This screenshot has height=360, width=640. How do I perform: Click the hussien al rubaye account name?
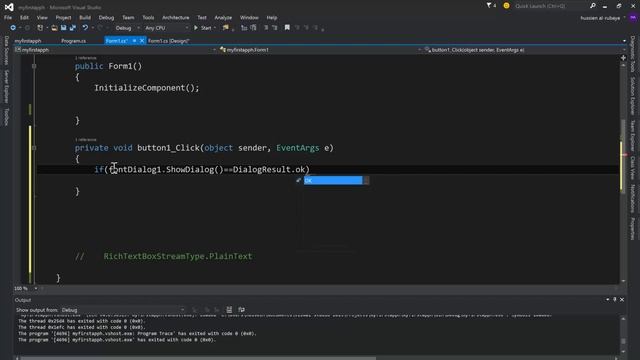tap(600, 18)
